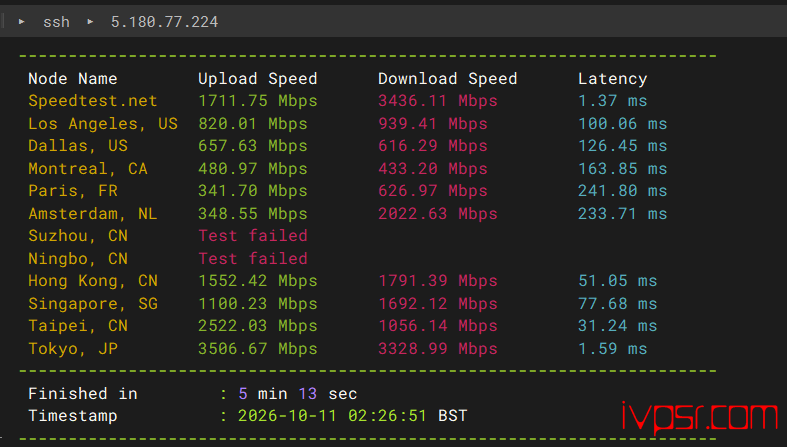
Task: Click the Hong Kong latency 51.05 ms
Action: (617, 281)
